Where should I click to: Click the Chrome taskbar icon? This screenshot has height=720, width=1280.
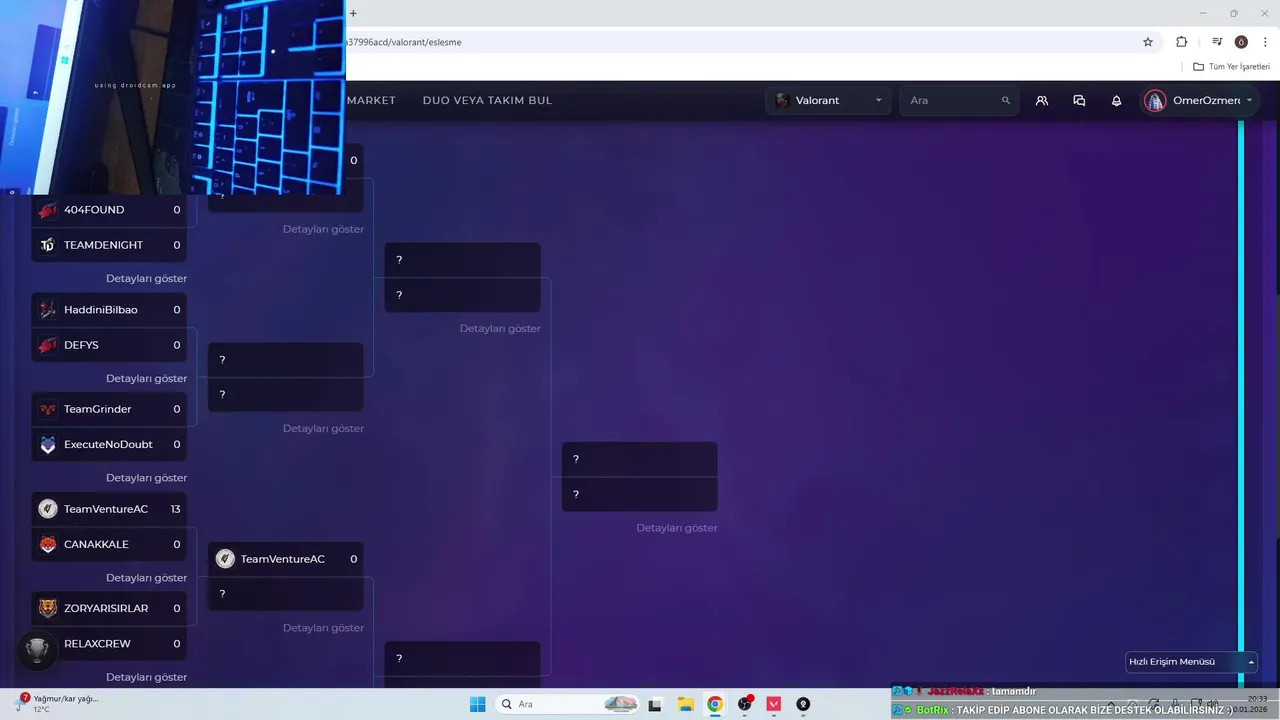[715, 704]
